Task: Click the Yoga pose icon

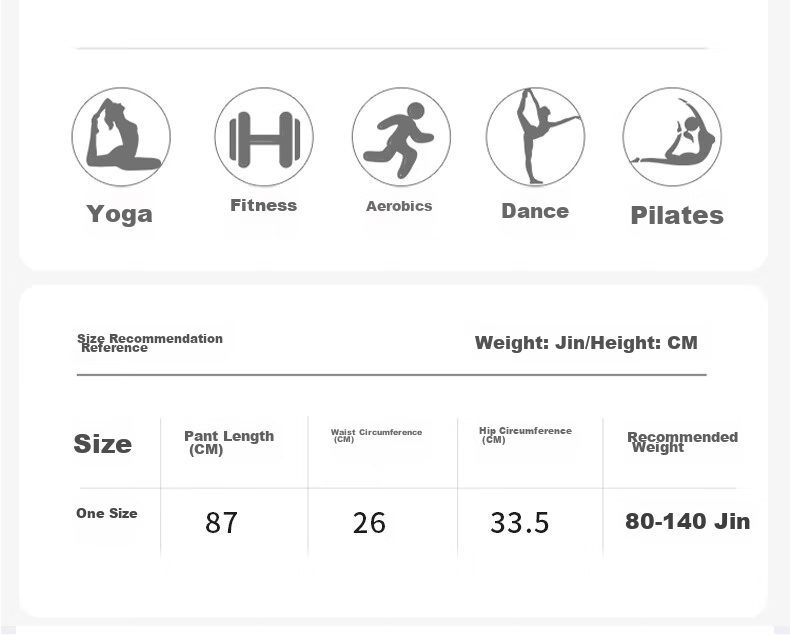Action: coord(121,137)
